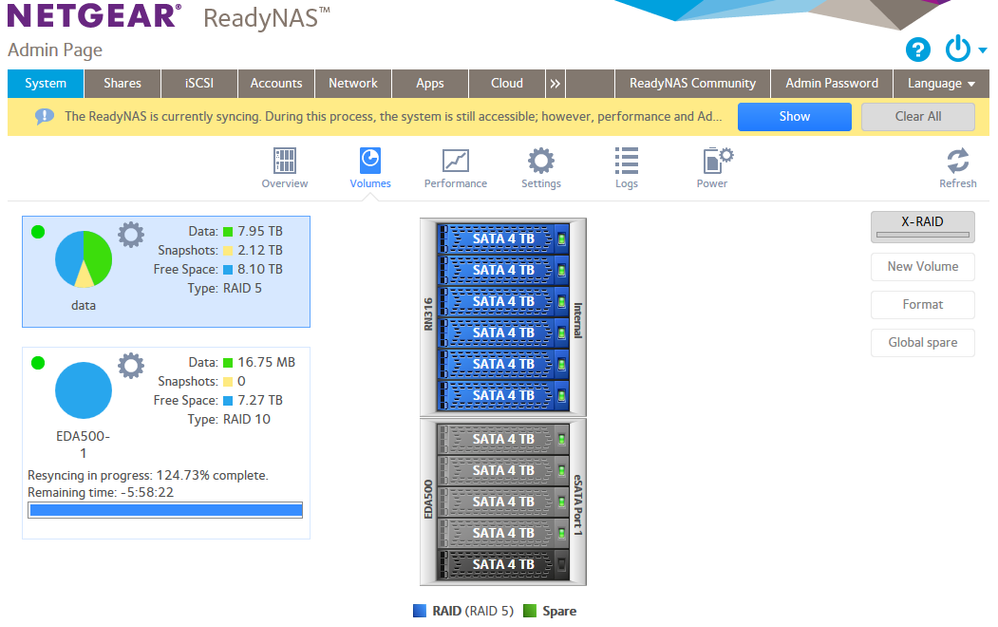Go to the Accounts tab
Screen dimensions: 998x627
pyautogui.click(x=276, y=83)
